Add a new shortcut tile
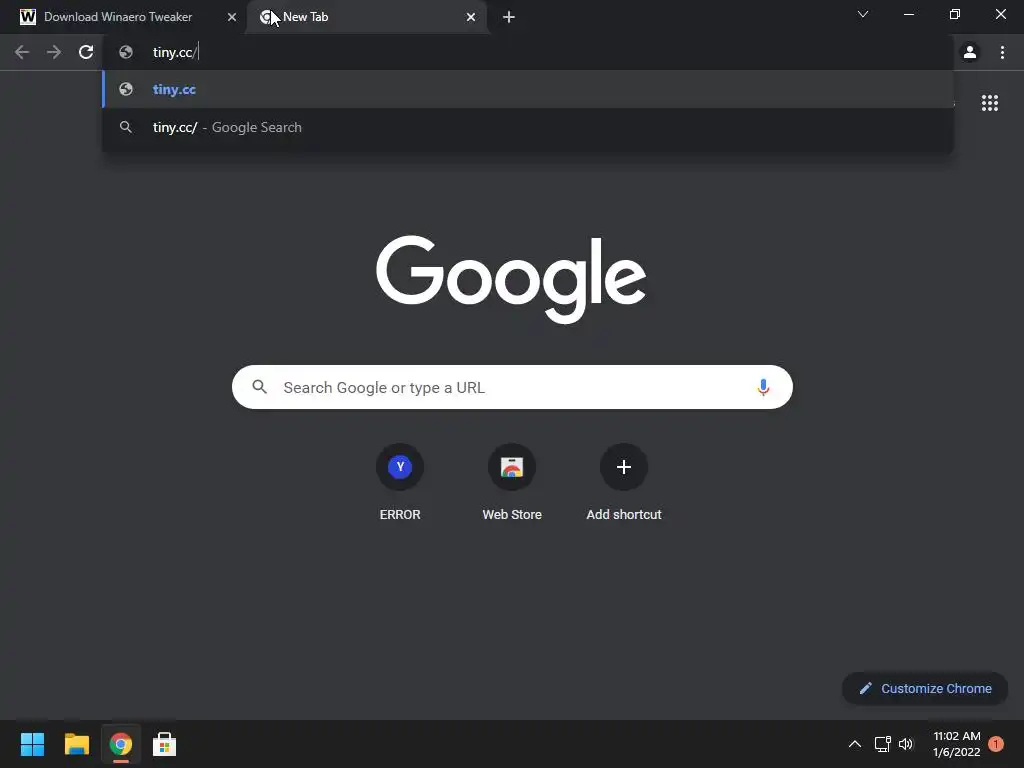Viewport: 1024px width, 768px height. pyautogui.click(x=624, y=483)
